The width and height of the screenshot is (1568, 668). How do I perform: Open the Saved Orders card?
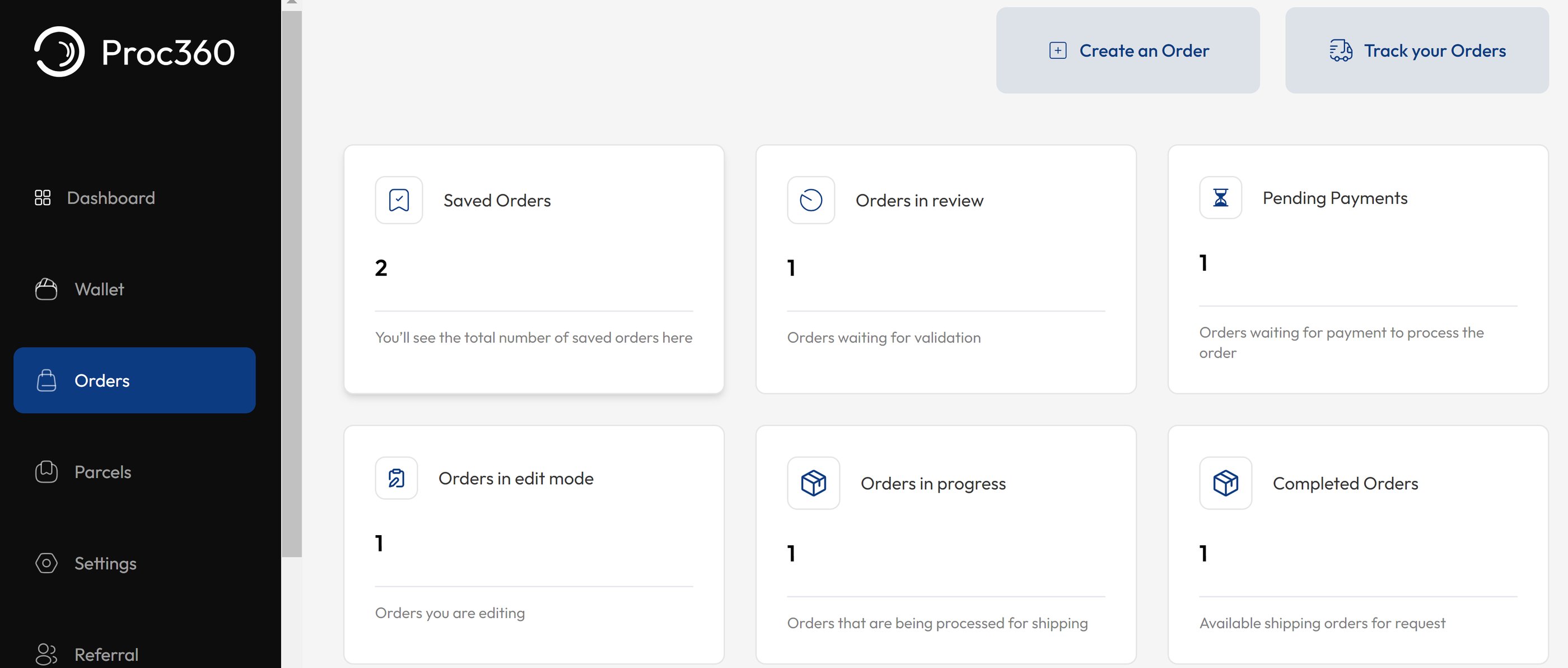click(x=533, y=269)
